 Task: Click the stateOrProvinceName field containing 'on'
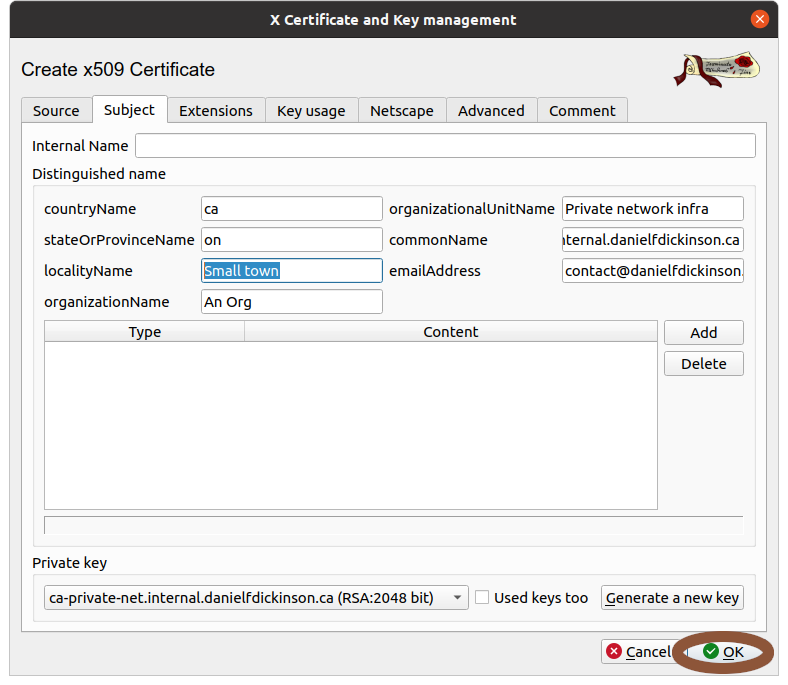tap(291, 240)
